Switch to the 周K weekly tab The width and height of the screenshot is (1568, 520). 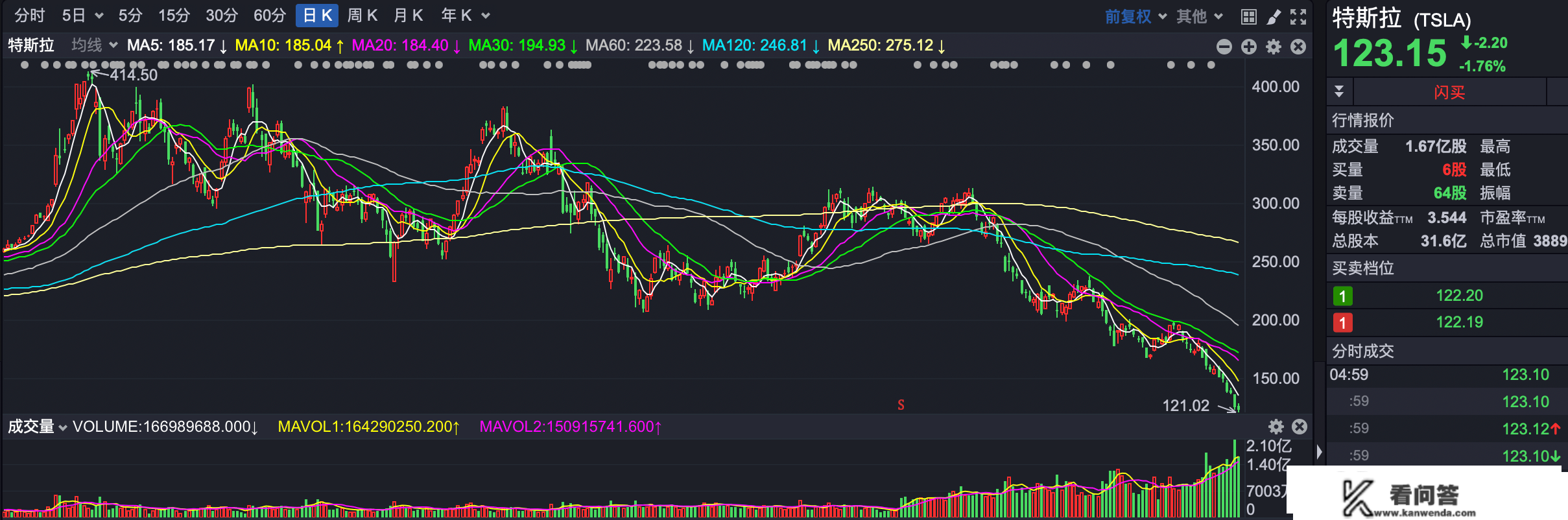coord(362,16)
